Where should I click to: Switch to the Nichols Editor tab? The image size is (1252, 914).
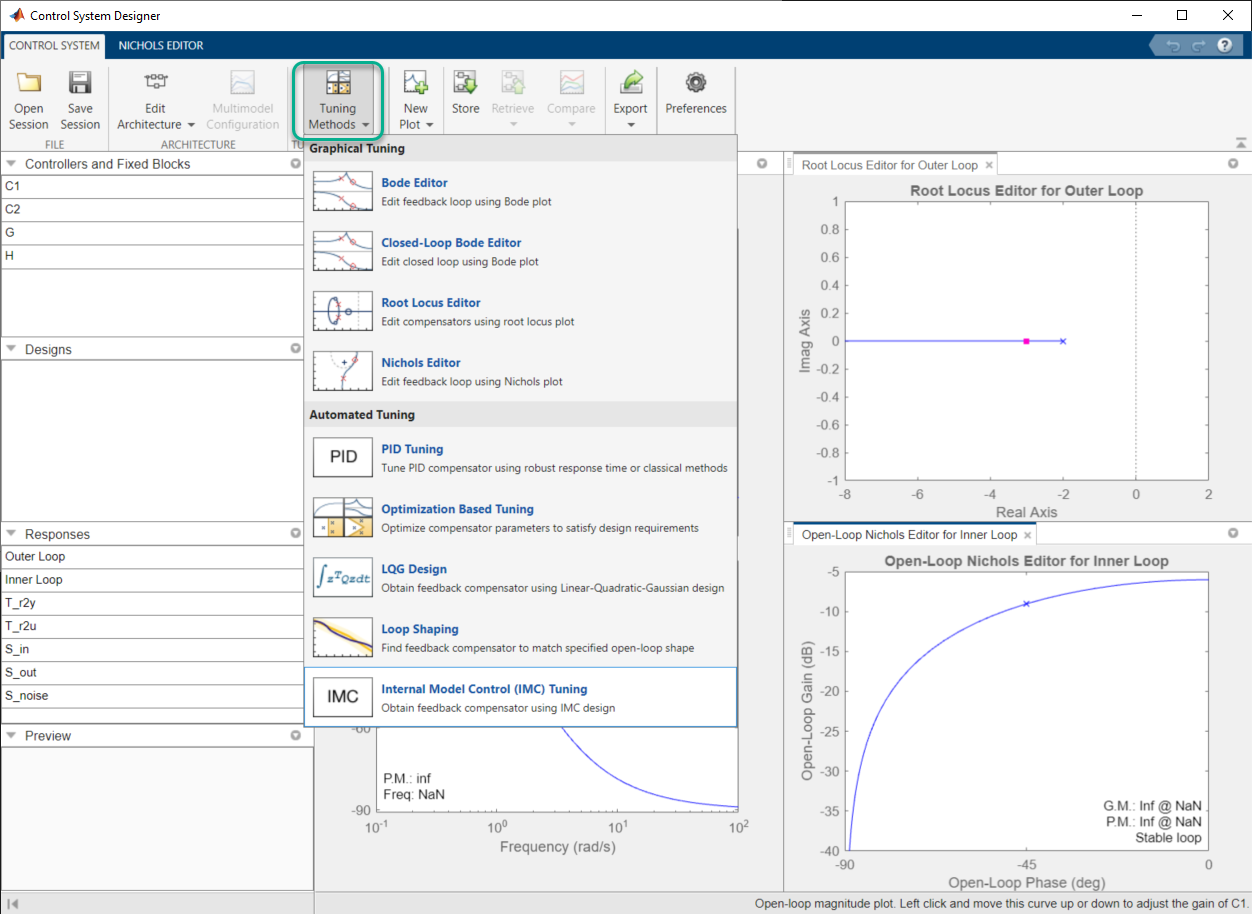[161, 46]
